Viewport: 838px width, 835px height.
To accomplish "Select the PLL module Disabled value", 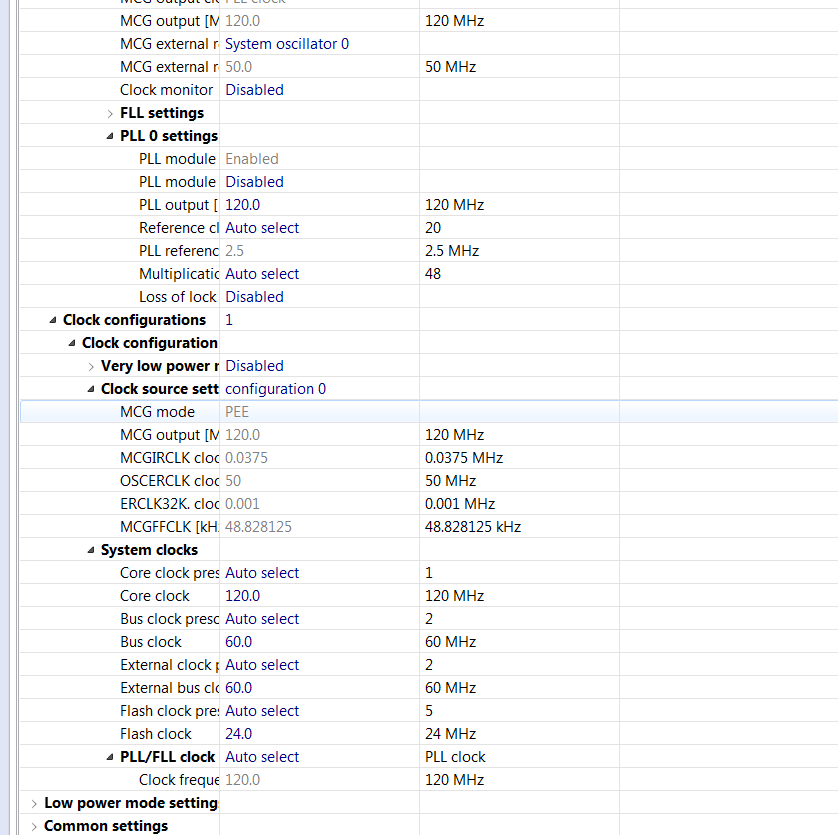I will pyautogui.click(x=254, y=182).
